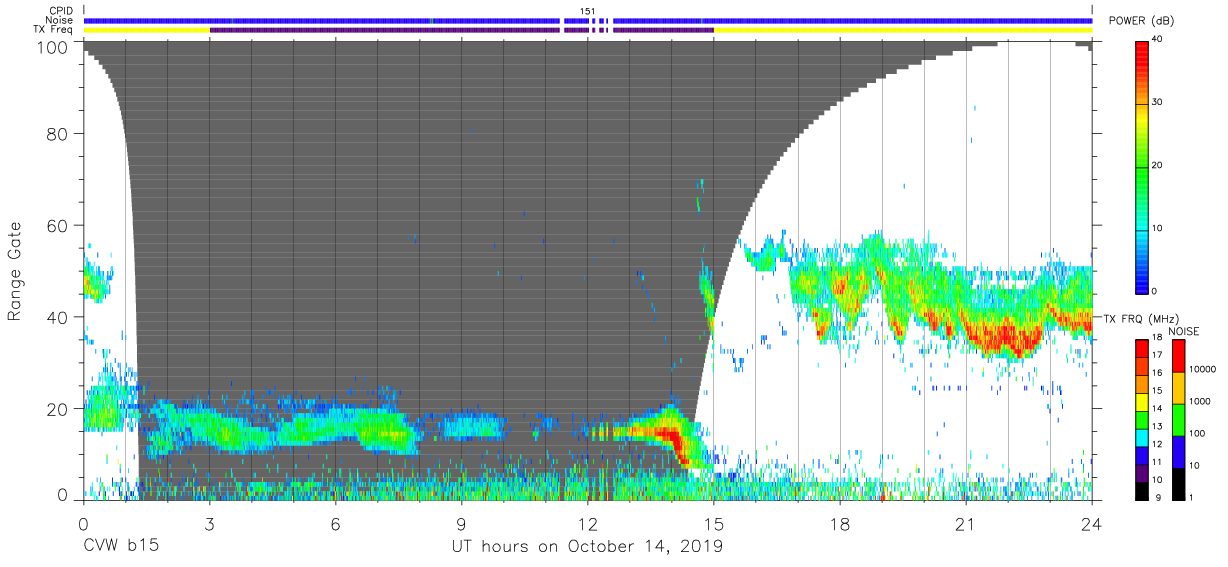This screenshot has height=567, width=1228.
Task: Click the yellow TX Freq bar section after 15 UT
Action: click(903, 30)
